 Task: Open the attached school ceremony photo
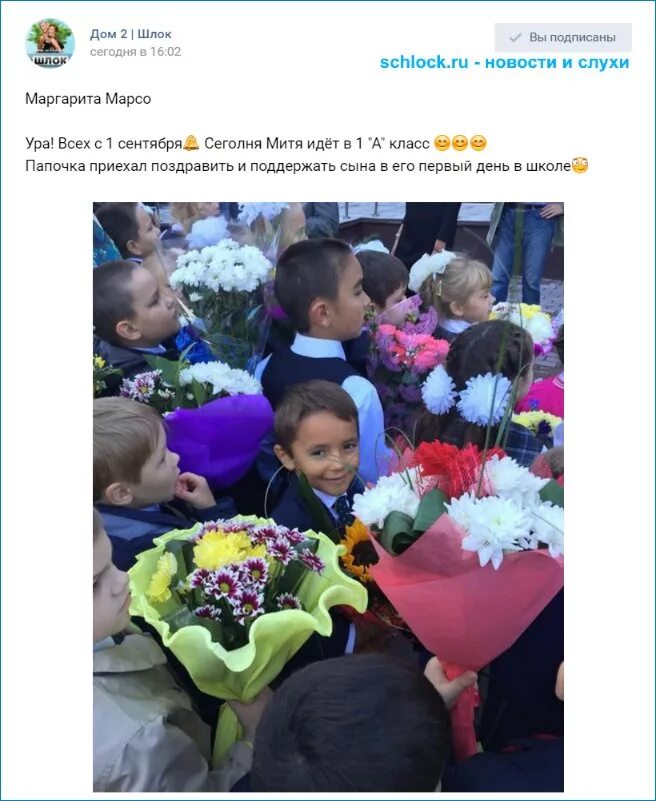pos(328,497)
